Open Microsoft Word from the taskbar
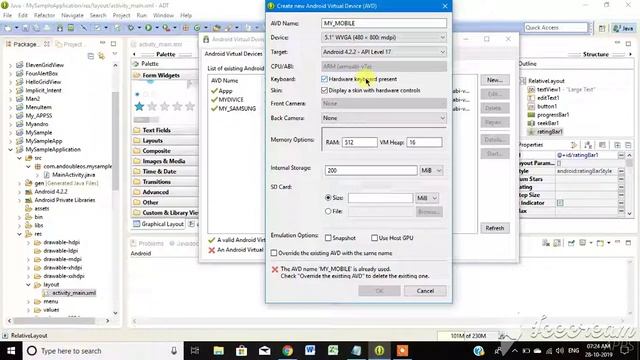The image size is (640, 360). point(310,351)
